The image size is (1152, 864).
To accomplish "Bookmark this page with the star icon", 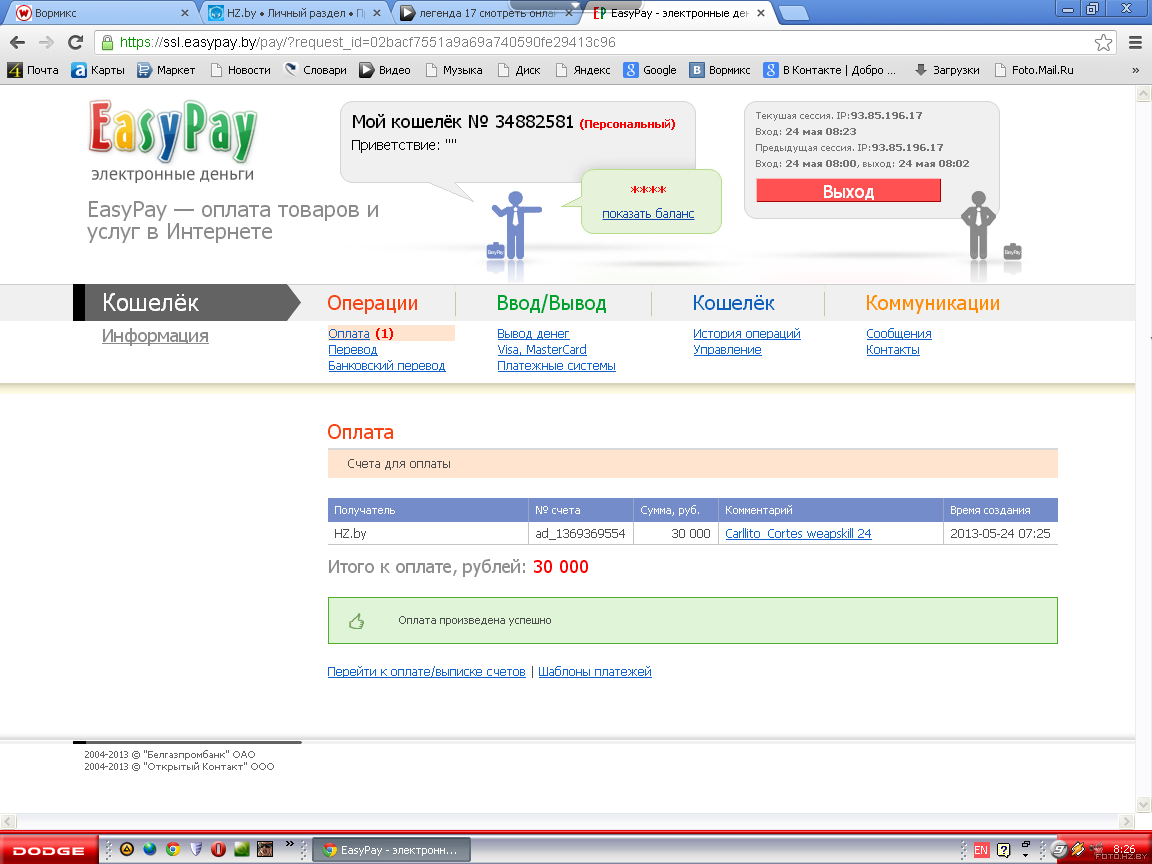I will click(1103, 43).
